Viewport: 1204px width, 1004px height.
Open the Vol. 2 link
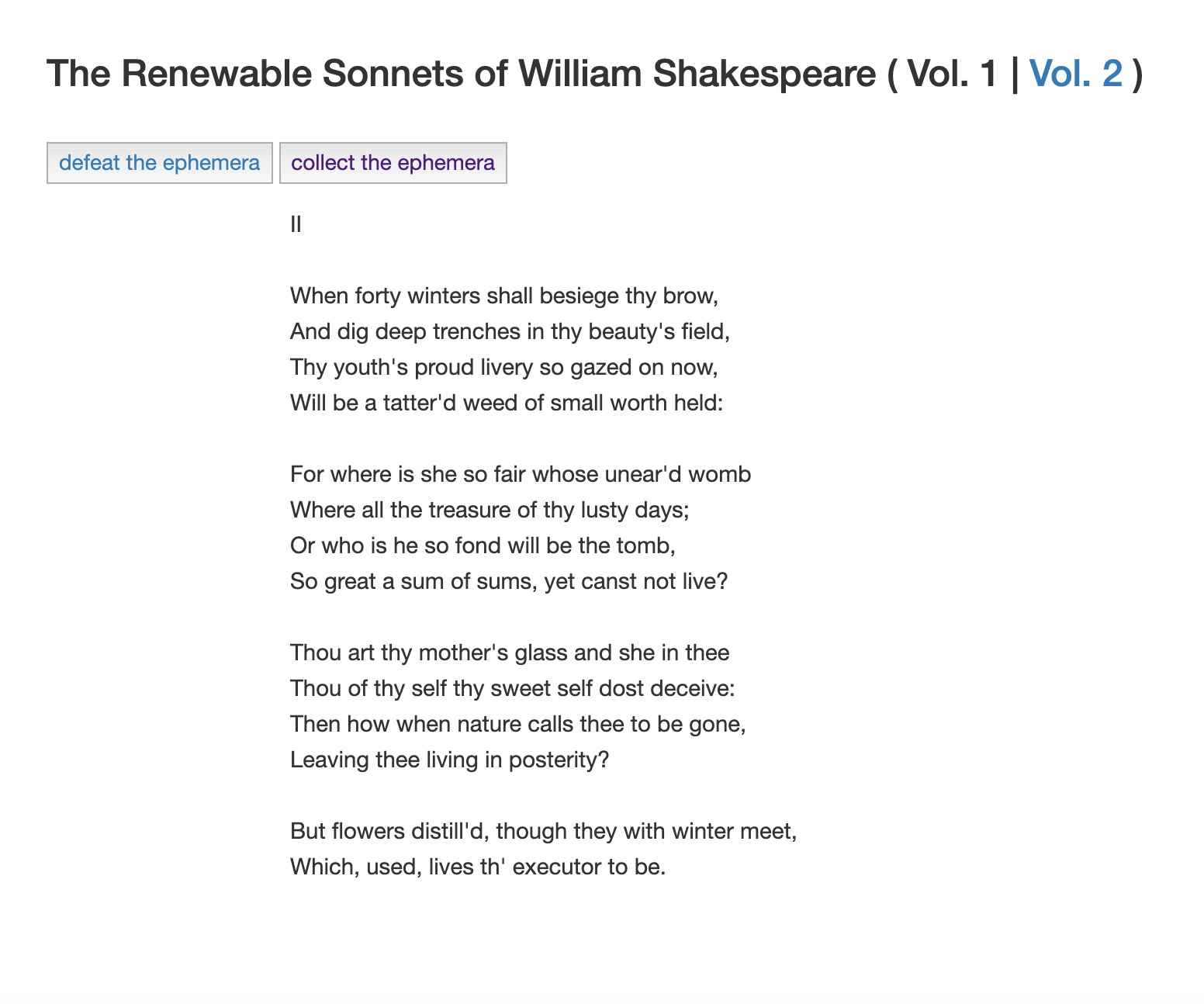coord(1075,74)
